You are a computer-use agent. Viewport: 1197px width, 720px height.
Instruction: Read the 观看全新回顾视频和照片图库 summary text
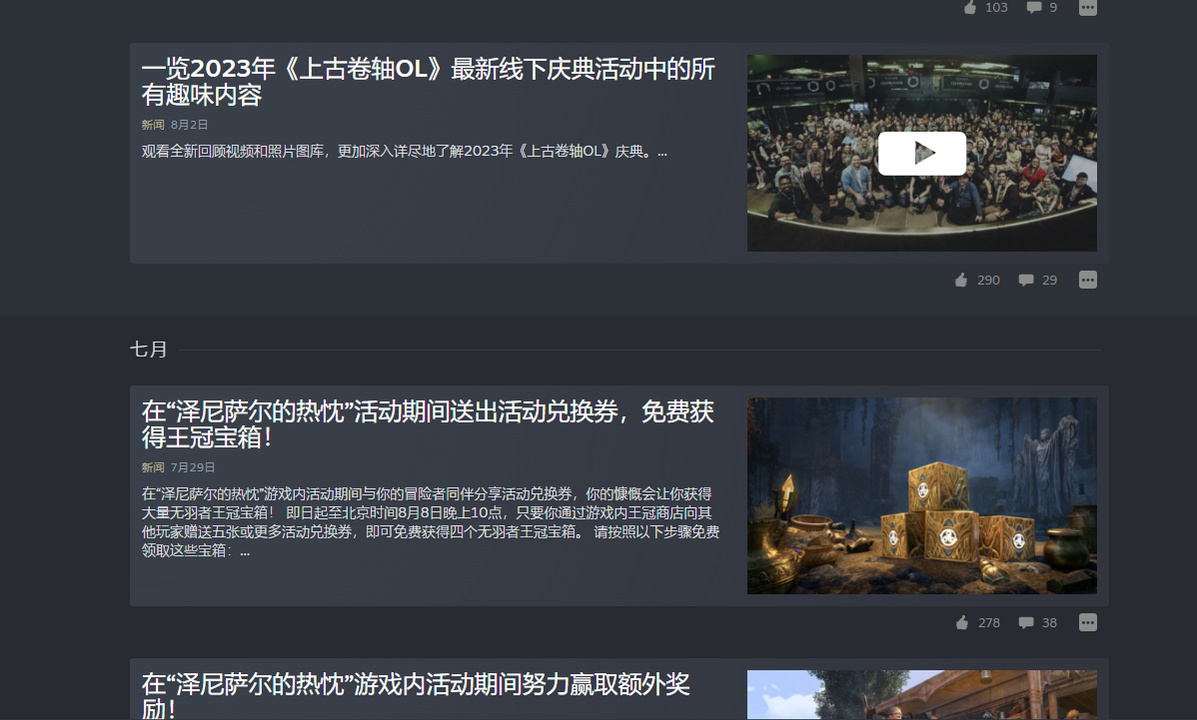pos(404,151)
